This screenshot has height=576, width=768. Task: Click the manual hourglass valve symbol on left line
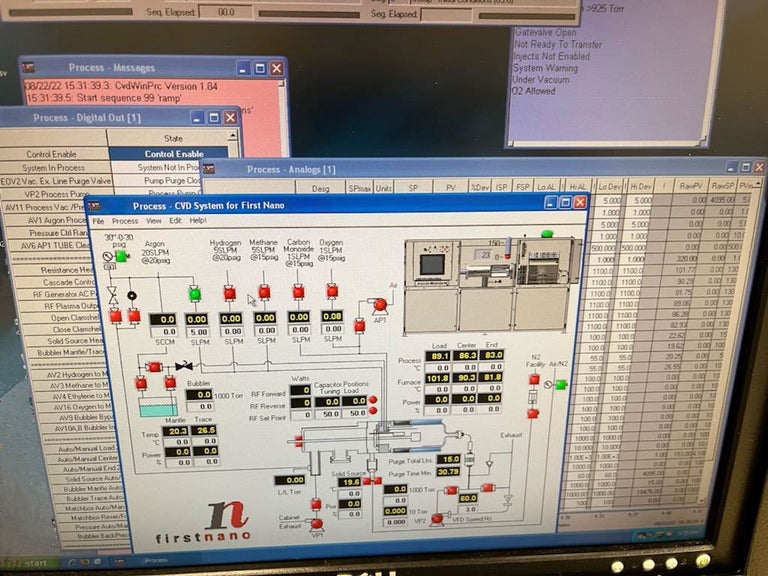pyautogui.click(x=113, y=295)
